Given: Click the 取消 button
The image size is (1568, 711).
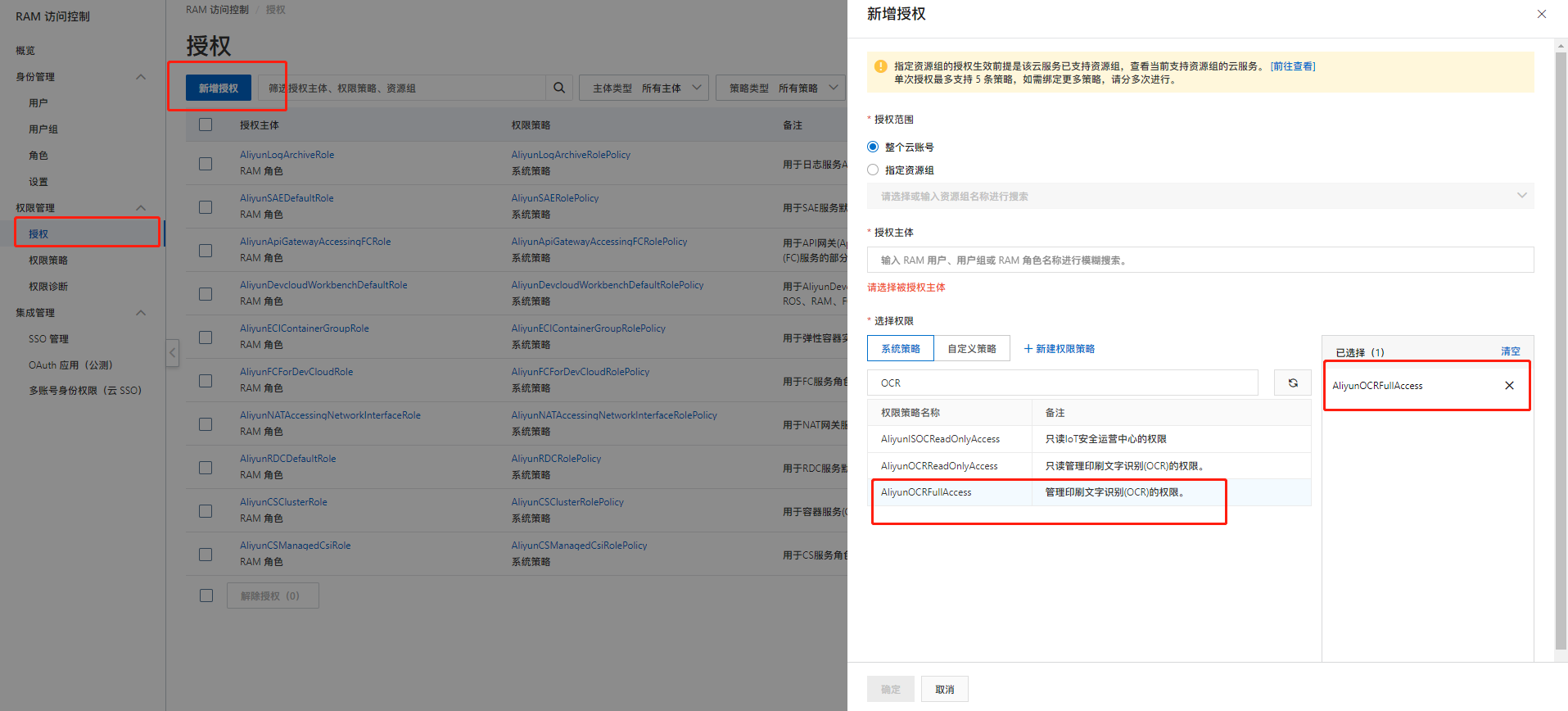Looking at the screenshot, I should 945,689.
